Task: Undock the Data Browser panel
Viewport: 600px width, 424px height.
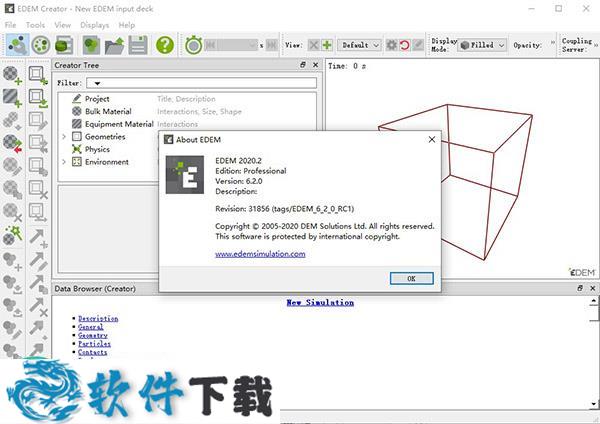Action: (x=580, y=288)
